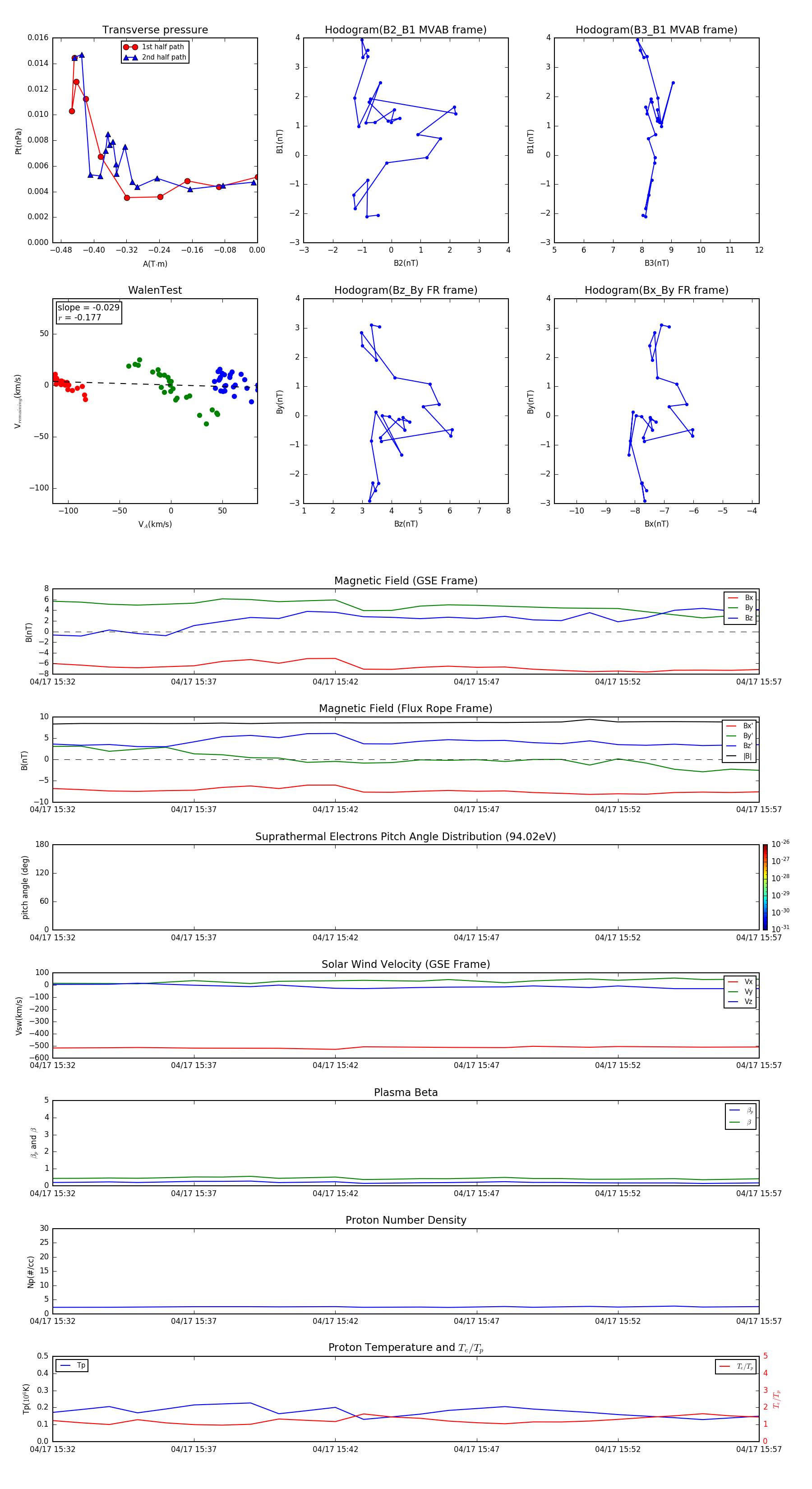
Task: Click the Proton Temperature and Te/Tp title
Action: [x=406, y=1348]
